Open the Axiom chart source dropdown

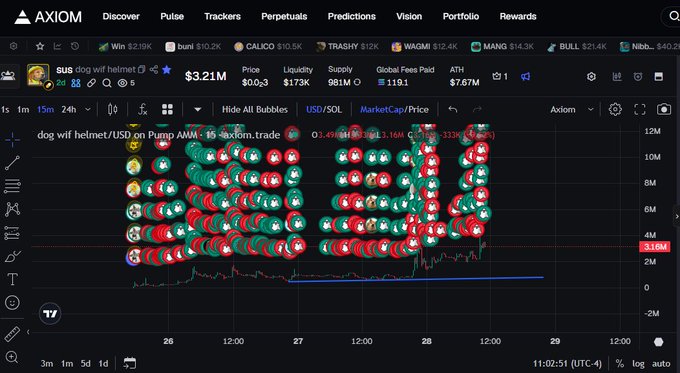(572, 110)
